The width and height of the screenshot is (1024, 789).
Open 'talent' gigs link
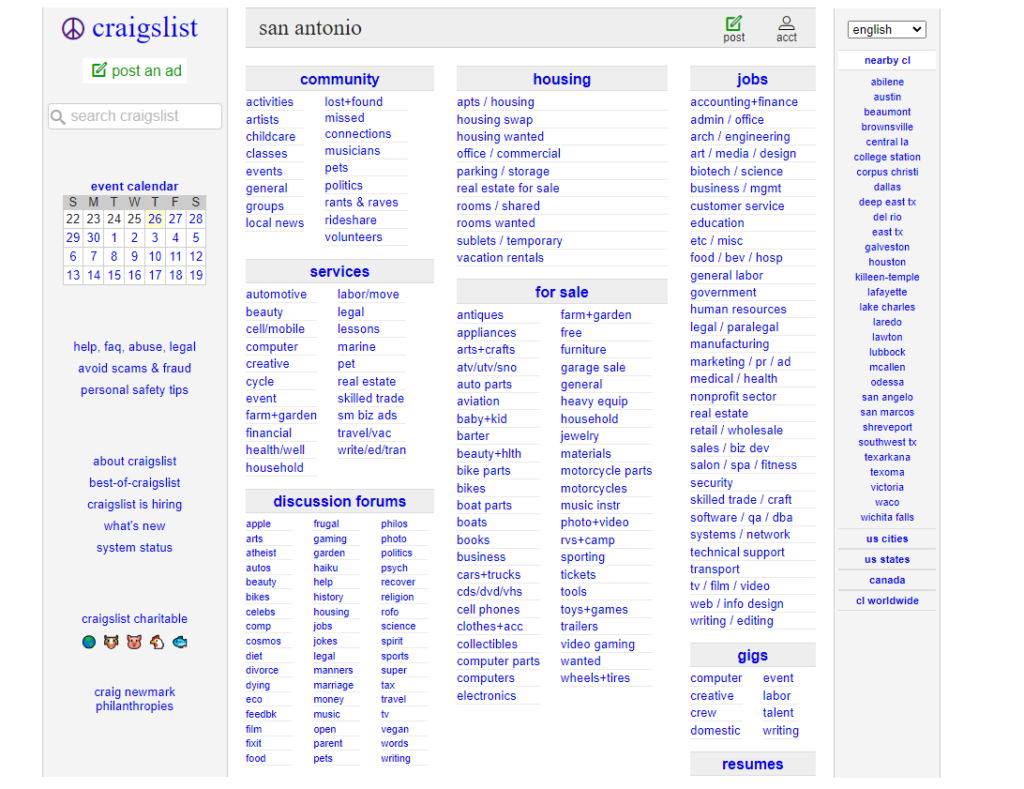tap(778, 713)
